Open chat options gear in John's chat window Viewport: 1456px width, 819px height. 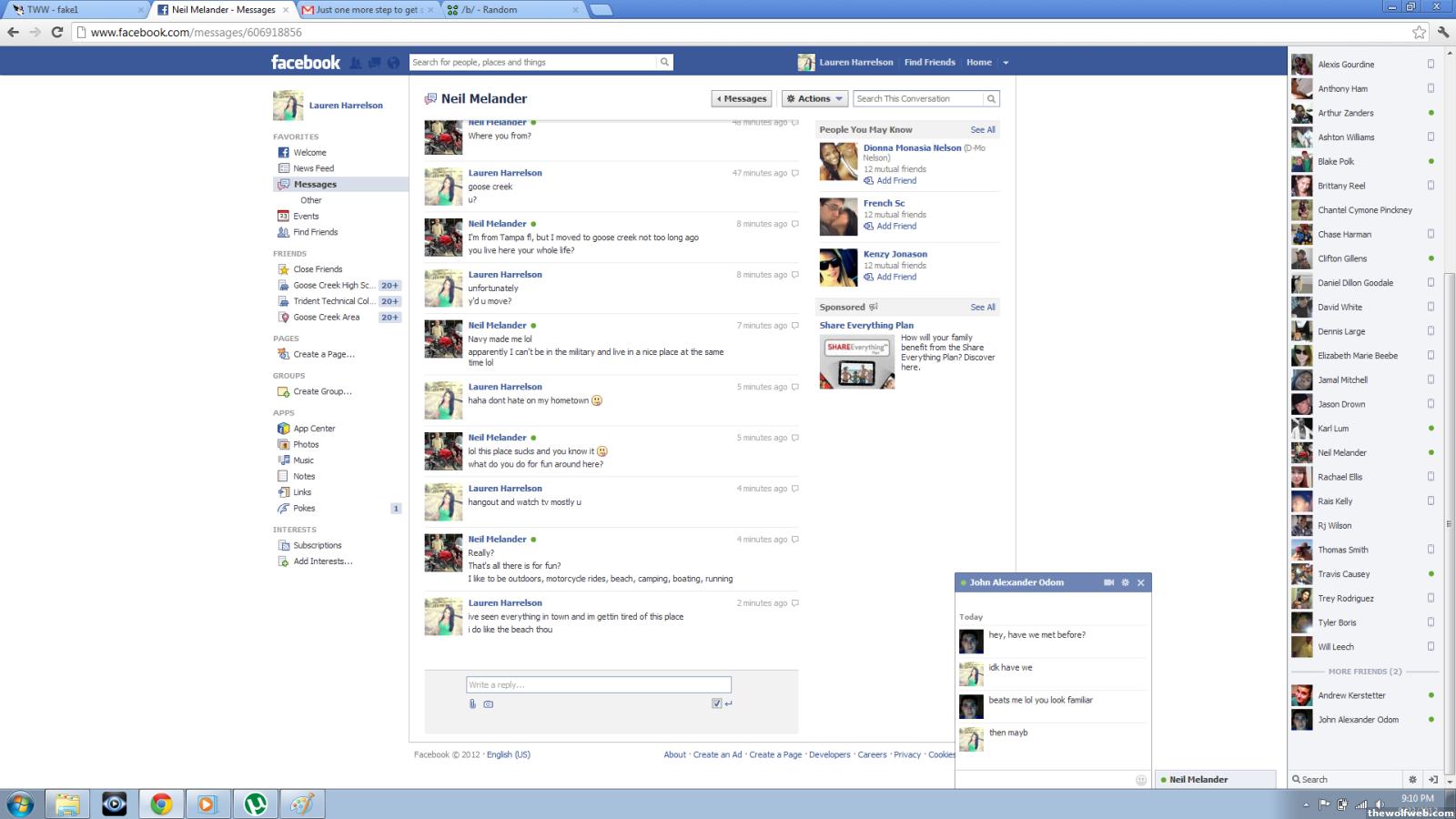pyautogui.click(x=1125, y=582)
